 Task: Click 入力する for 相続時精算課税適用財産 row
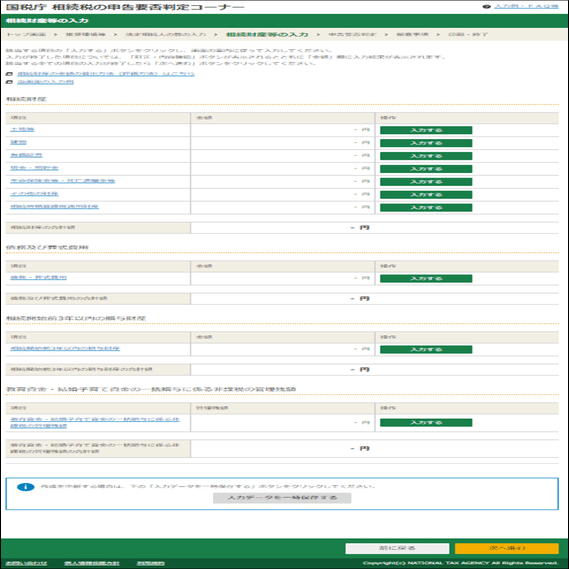coord(426,208)
